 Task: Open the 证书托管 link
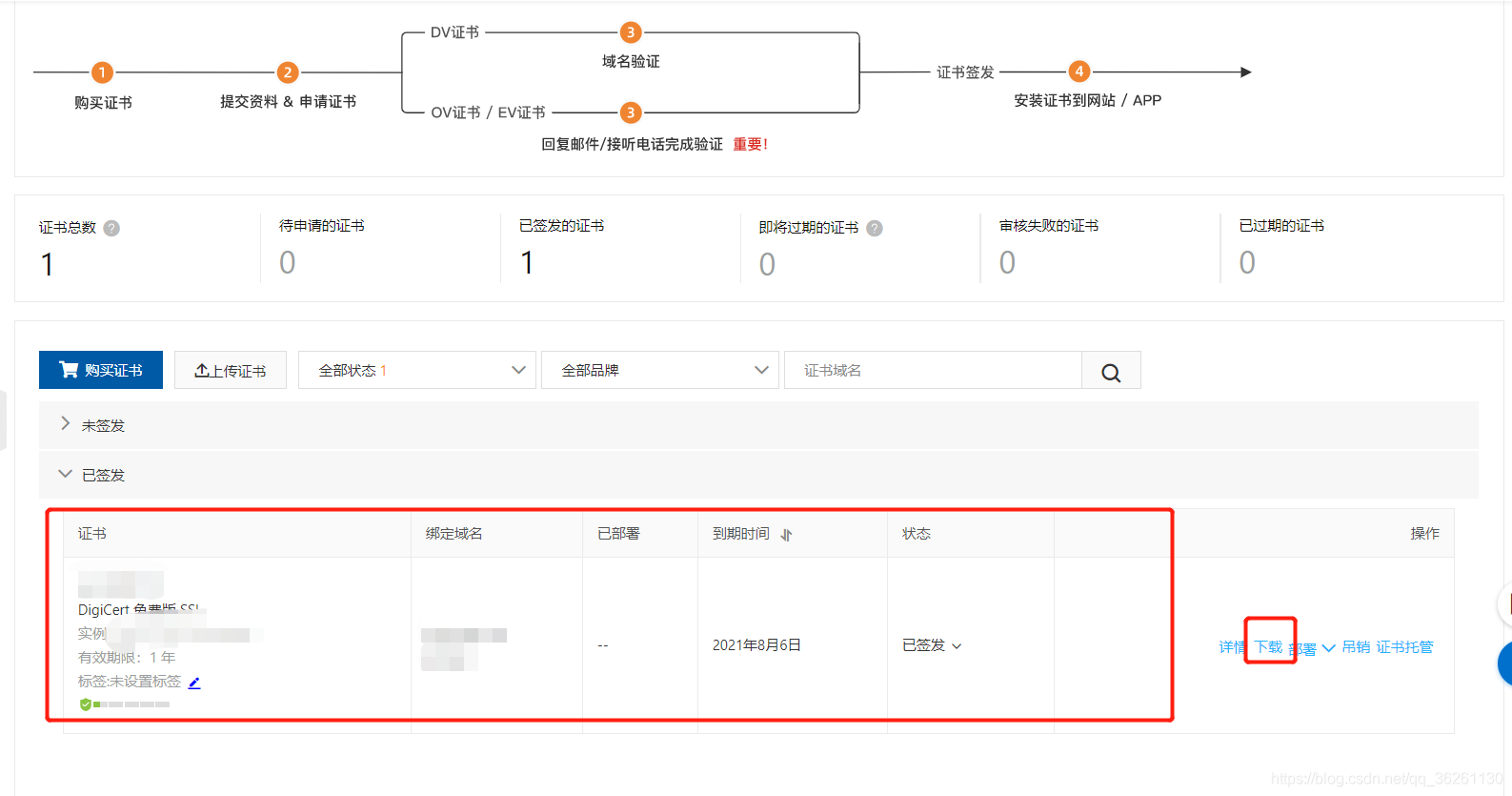click(1404, 646)
